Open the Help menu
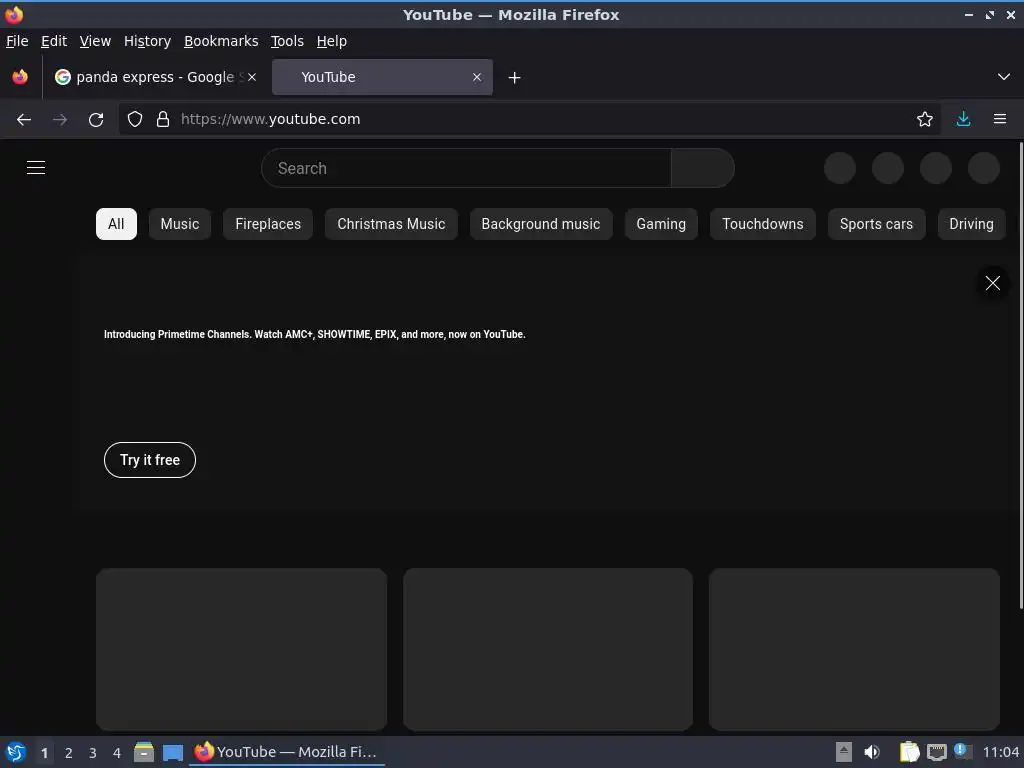Screen dimensions: 1024x768 click(332, 41)
